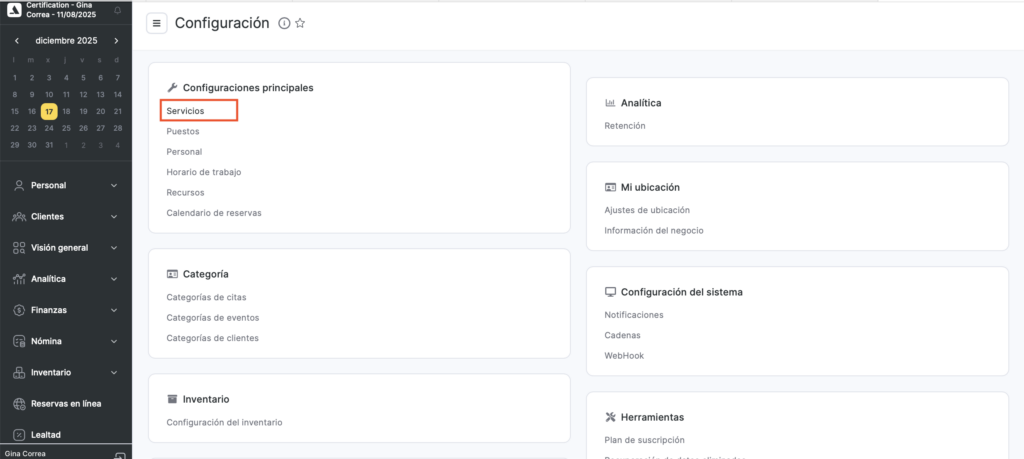This screenshot has height=459, width=1024.
Task: Click the notification bell icon
Action: pos(118,10)
